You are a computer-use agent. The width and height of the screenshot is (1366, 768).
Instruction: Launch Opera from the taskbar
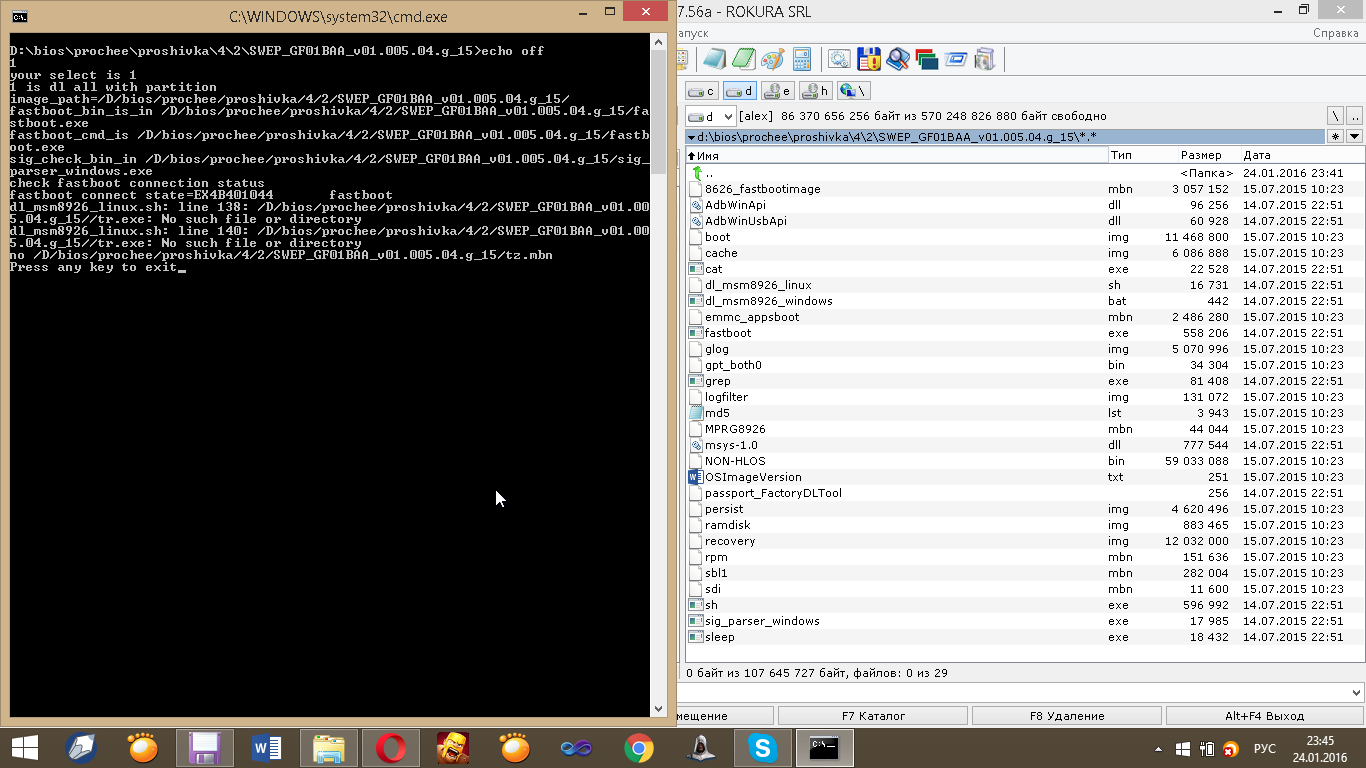click(x=391, y=747)
